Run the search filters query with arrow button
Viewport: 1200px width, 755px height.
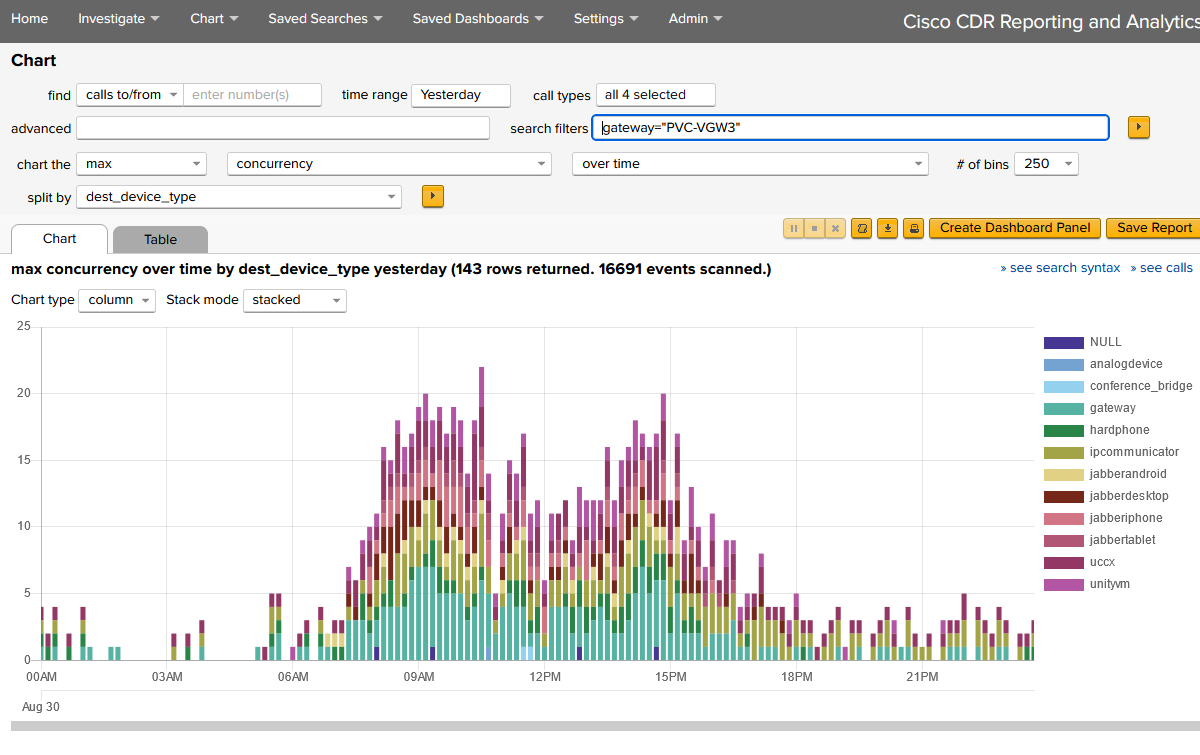point(1138,127)
